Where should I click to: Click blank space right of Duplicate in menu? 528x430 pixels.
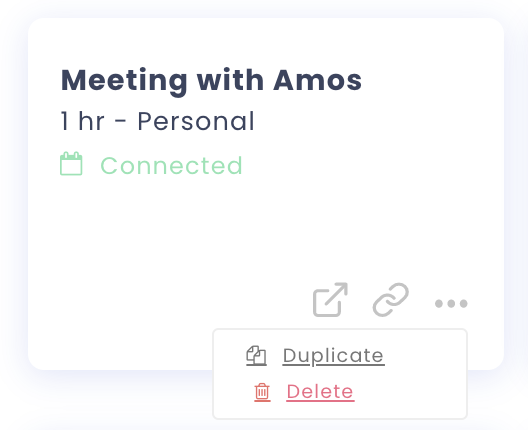coord(424,356)
